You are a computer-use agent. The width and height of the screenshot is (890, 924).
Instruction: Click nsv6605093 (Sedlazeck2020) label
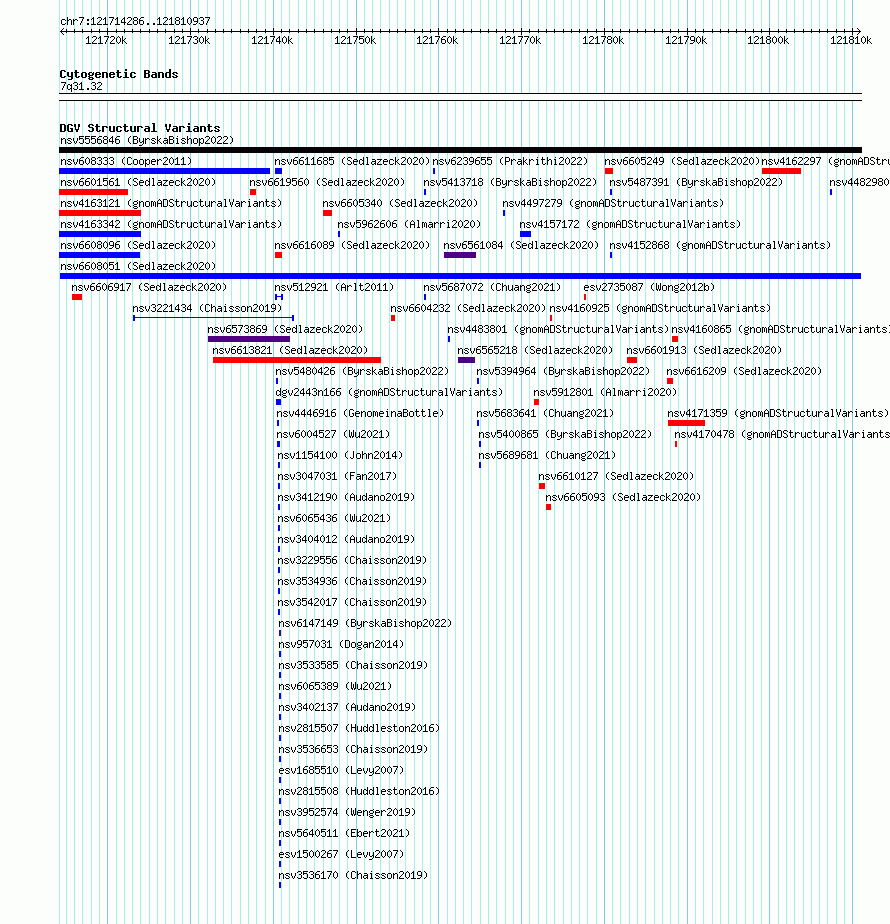(x=623, y=497)
